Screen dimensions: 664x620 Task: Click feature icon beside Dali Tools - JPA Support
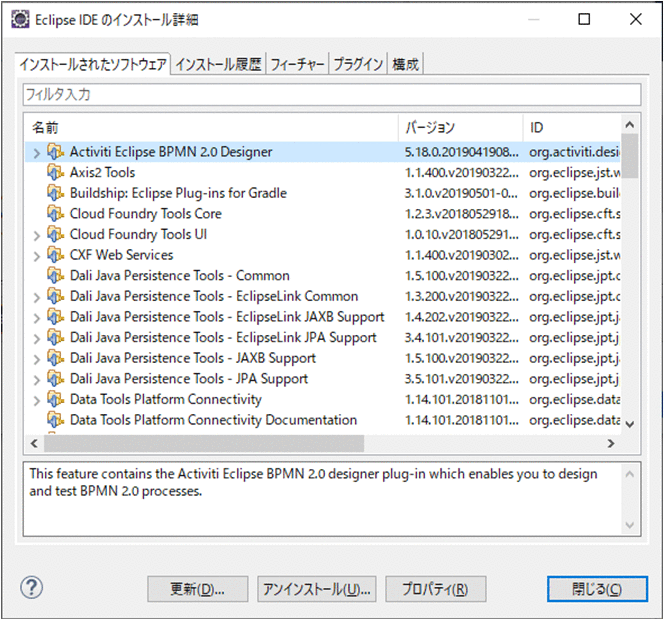[55, 379]
